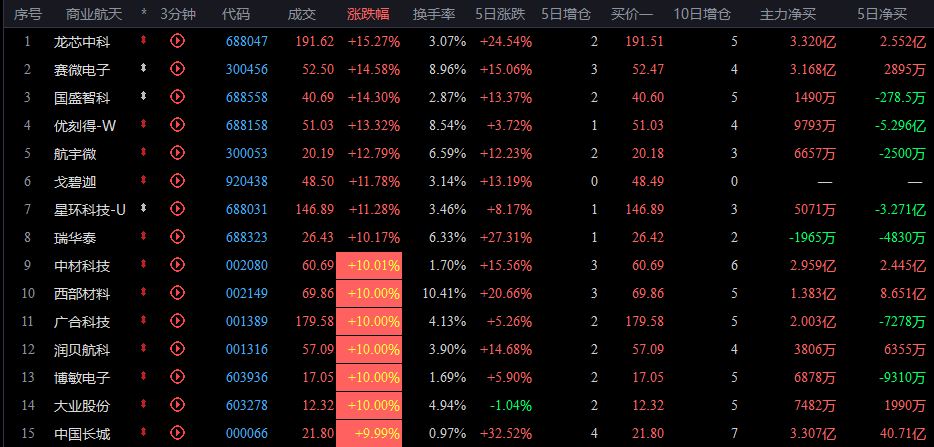Open 3-minute play icon for 赛微电子

(178, 69)
